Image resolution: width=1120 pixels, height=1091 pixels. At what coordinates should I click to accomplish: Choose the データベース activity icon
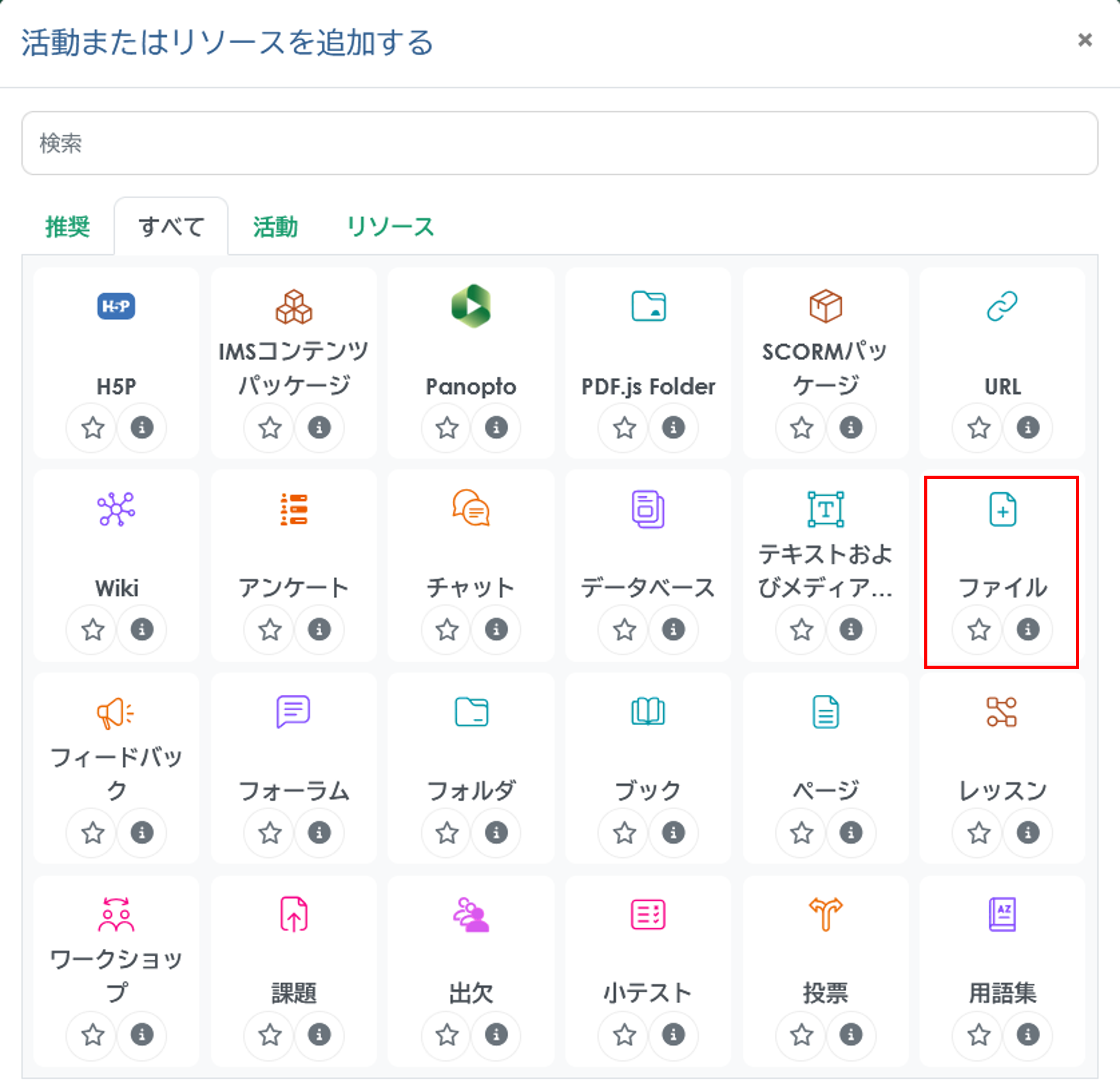pos(648,509)
